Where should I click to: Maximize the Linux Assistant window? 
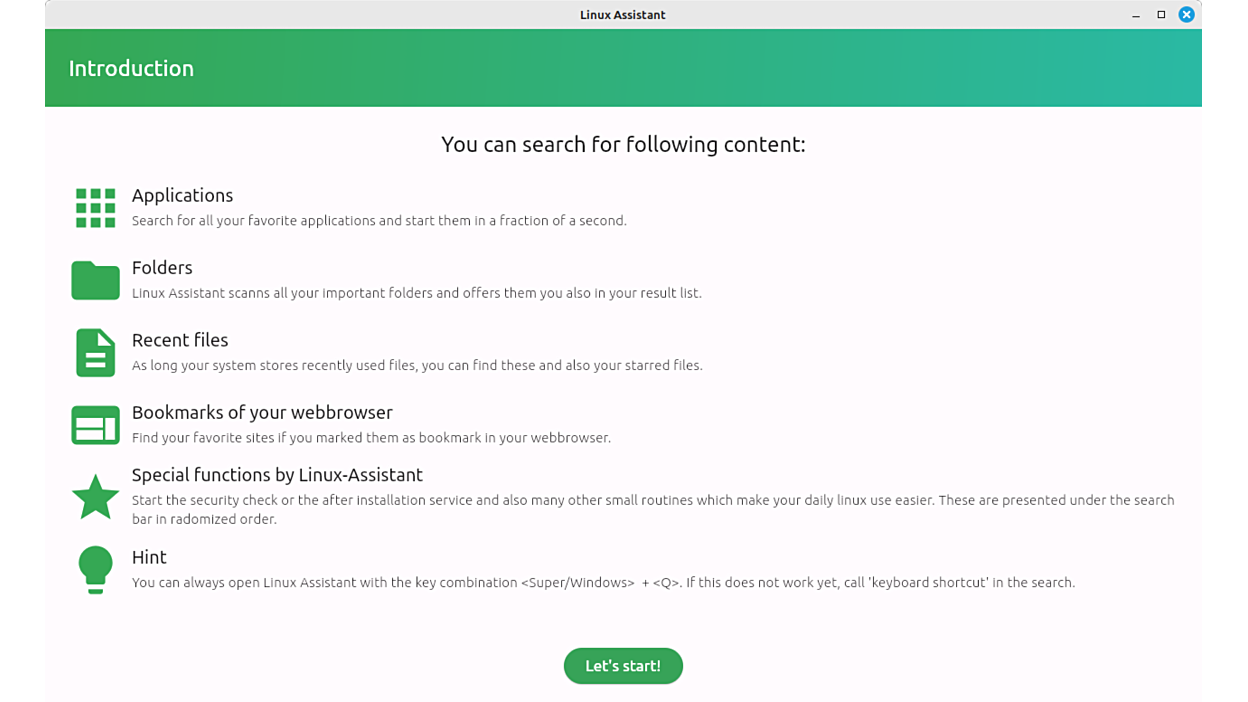1161,15
